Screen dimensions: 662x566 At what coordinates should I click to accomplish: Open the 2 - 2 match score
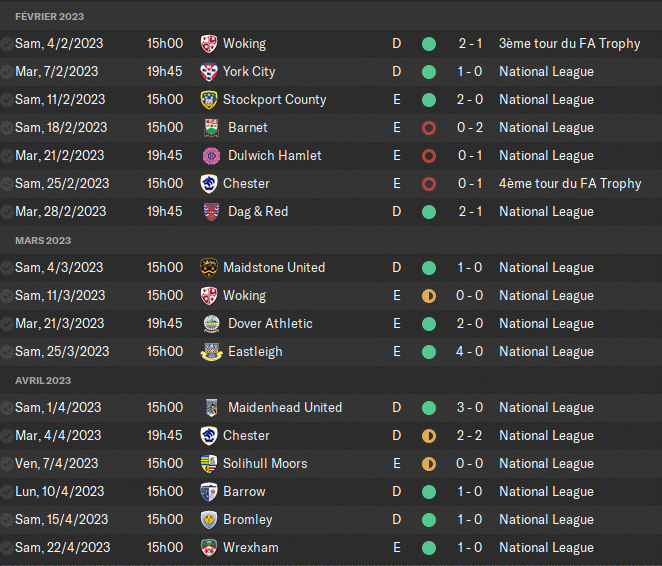point(470,436)
